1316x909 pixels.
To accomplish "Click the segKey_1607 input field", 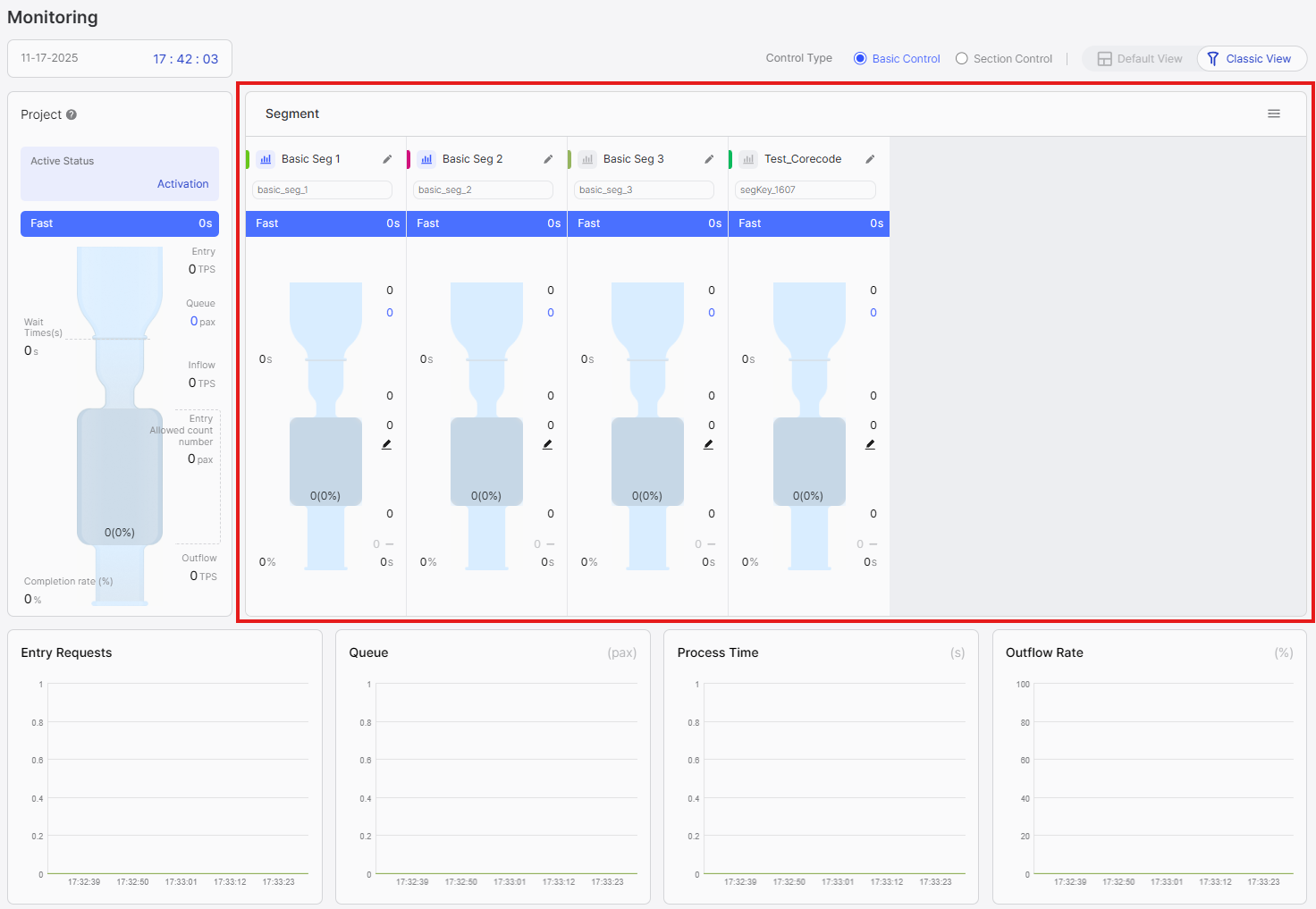I will tap(805, 189).
